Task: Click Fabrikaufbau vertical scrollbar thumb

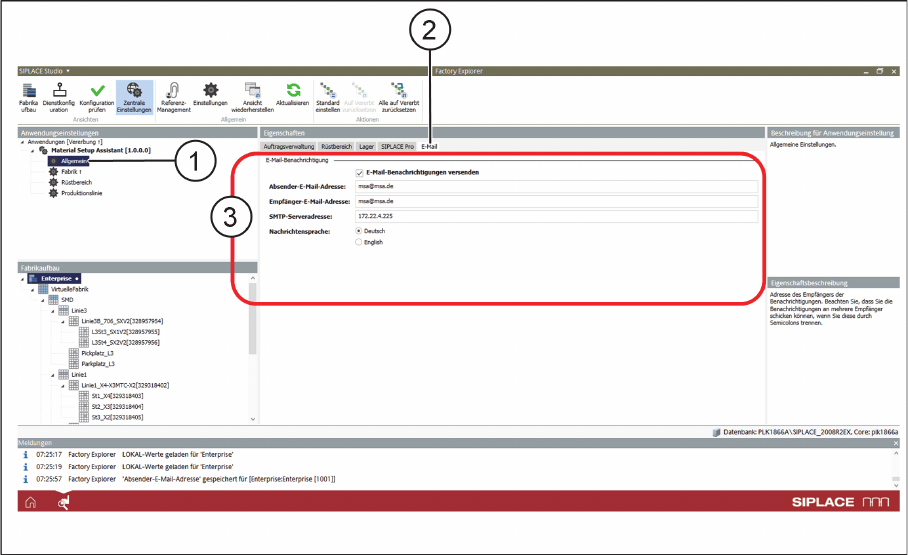Action: (x=252, y=319)
